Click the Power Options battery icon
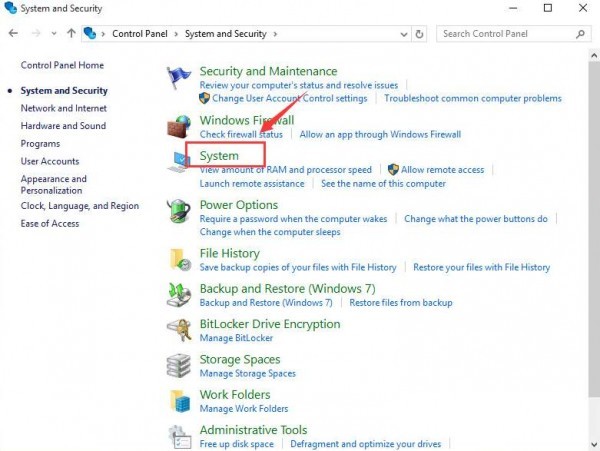This screenshot has height=451, width=600. tap(178, 211)
